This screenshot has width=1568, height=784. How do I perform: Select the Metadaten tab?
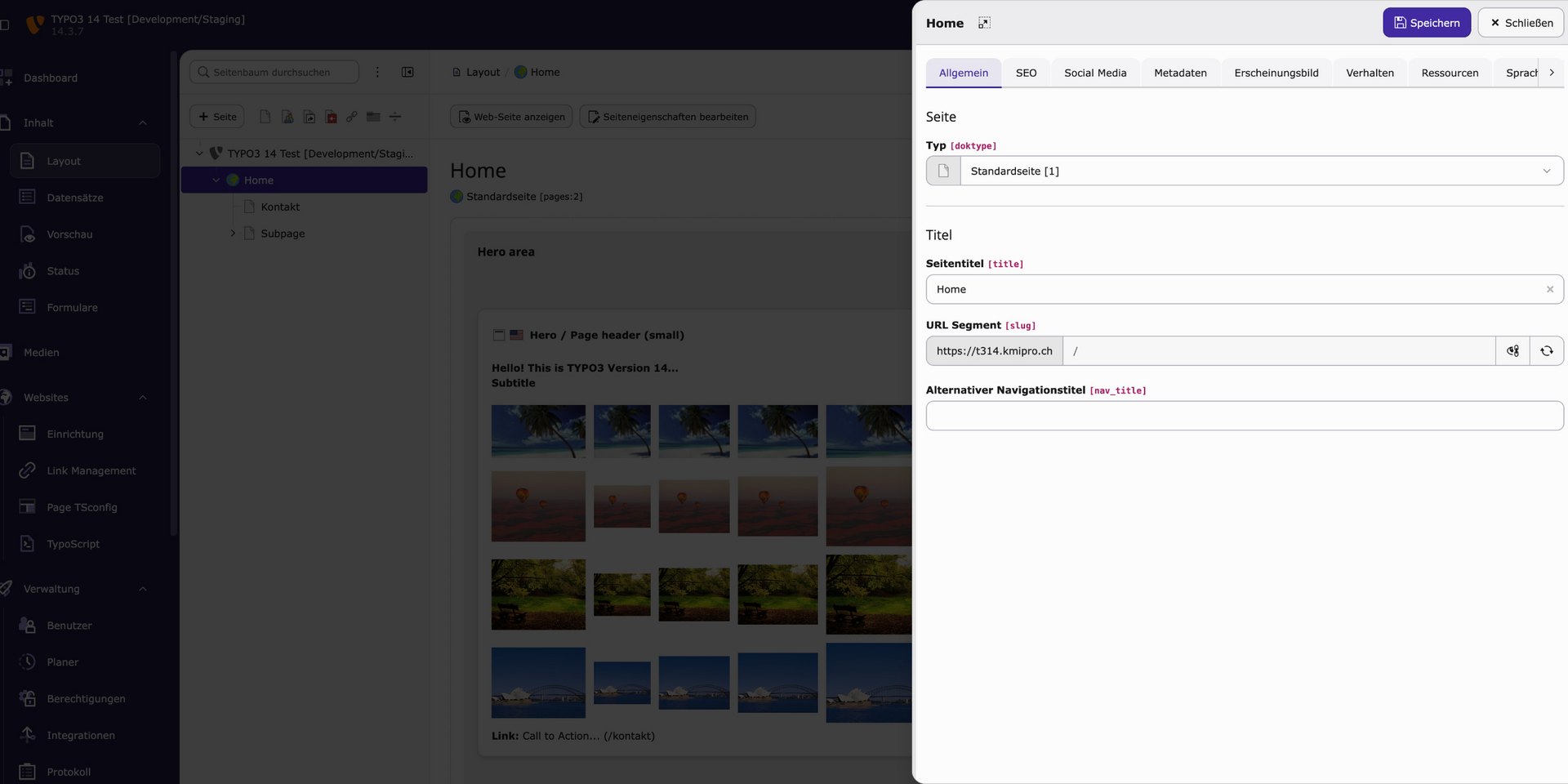pos(1180,73)
